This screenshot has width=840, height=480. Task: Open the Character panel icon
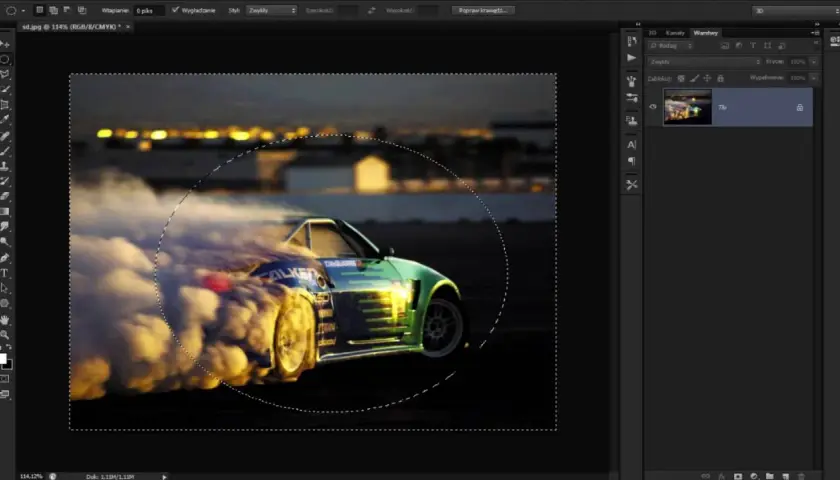[x=632, y=144]
